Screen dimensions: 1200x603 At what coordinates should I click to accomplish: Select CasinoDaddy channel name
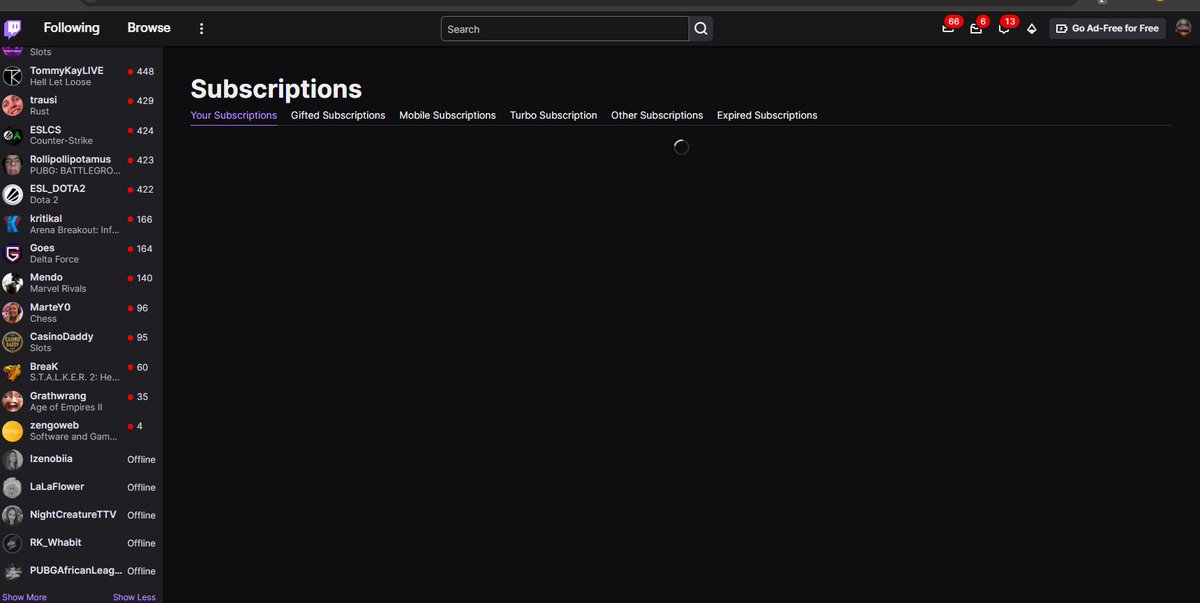(61, 336)
